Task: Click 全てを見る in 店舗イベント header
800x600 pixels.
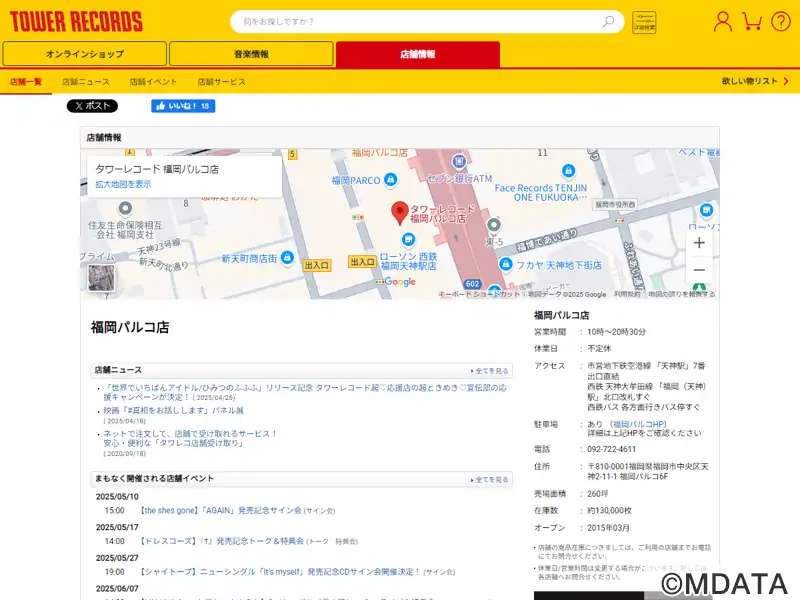Action: click(489, 480)
